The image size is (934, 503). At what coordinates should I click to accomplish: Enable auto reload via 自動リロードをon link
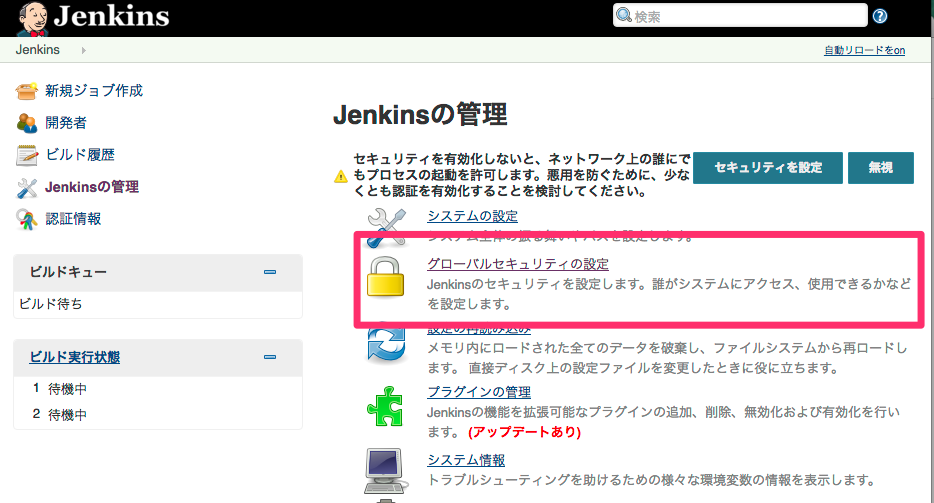[x=864, y=51]
